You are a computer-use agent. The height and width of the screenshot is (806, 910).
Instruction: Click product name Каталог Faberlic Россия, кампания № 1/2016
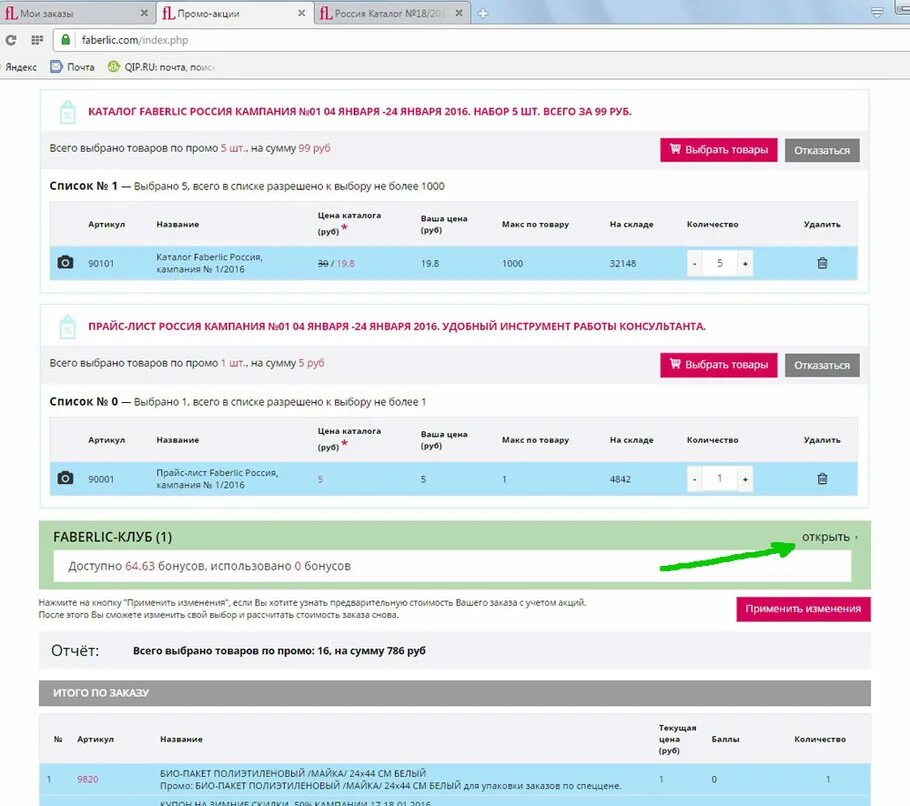point(209,263)
